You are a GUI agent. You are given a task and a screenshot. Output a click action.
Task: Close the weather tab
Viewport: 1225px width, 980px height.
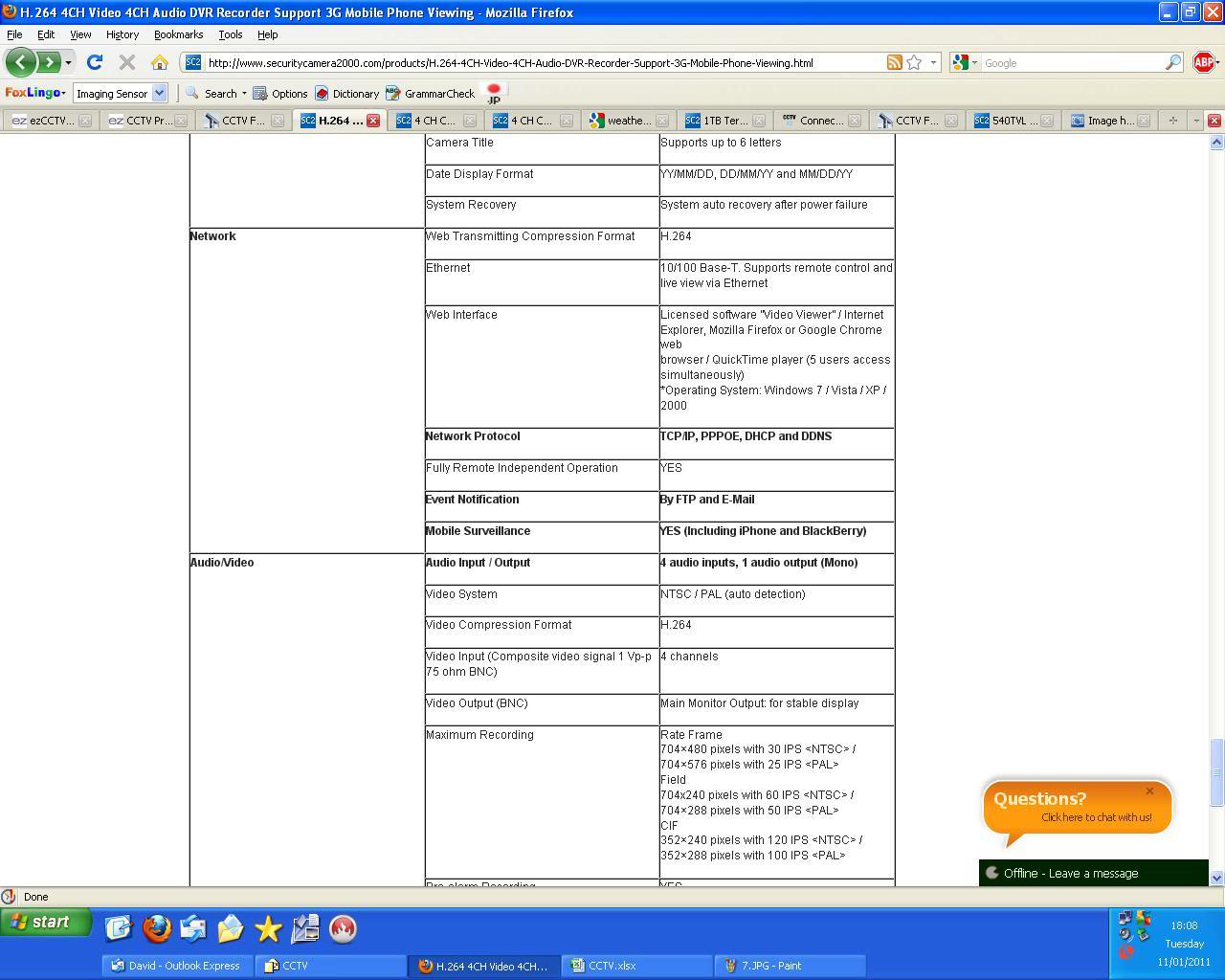(662, 121)
